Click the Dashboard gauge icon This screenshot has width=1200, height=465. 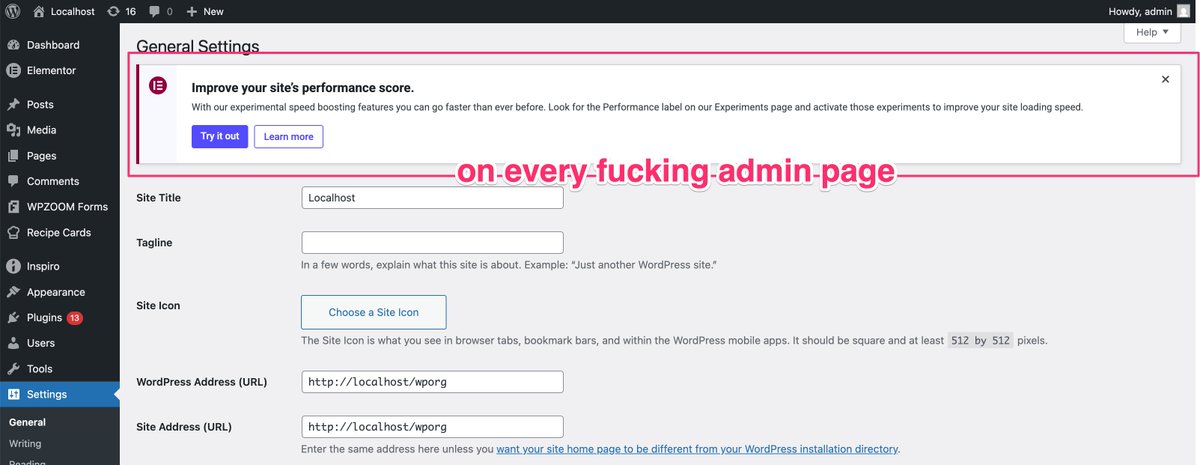tap(13, 45)
